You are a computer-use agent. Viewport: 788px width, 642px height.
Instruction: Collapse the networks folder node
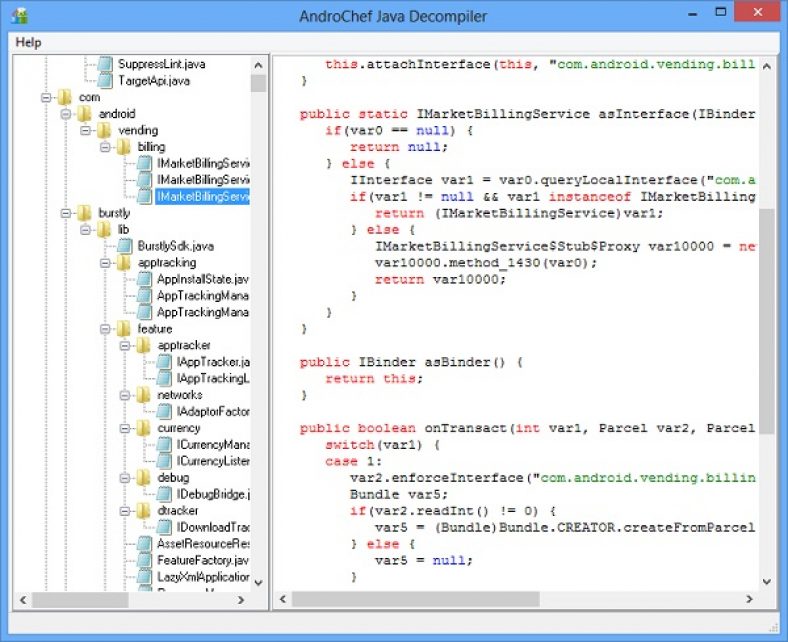coord(124,395)
